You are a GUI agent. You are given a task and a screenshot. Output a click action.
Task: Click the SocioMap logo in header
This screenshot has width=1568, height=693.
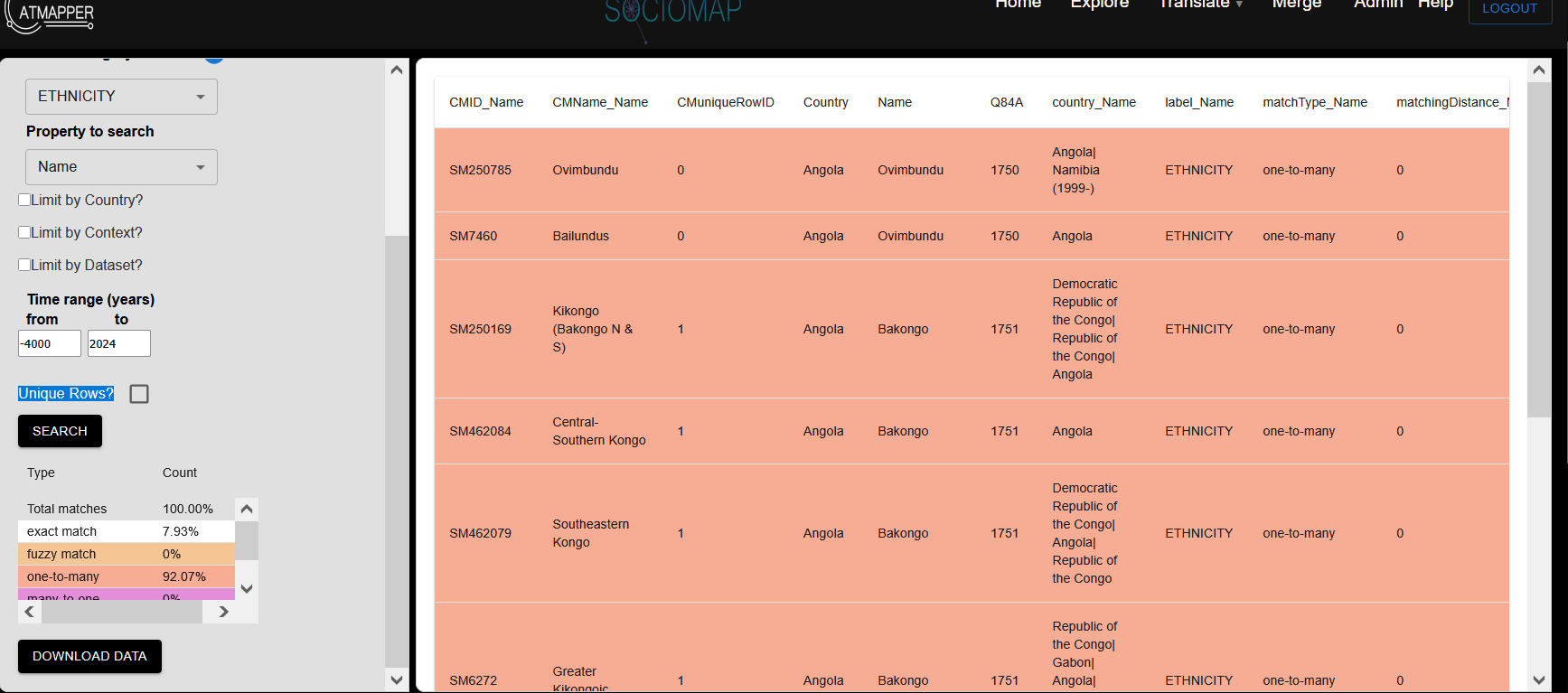pyautogui.click(x=672, y=13)
